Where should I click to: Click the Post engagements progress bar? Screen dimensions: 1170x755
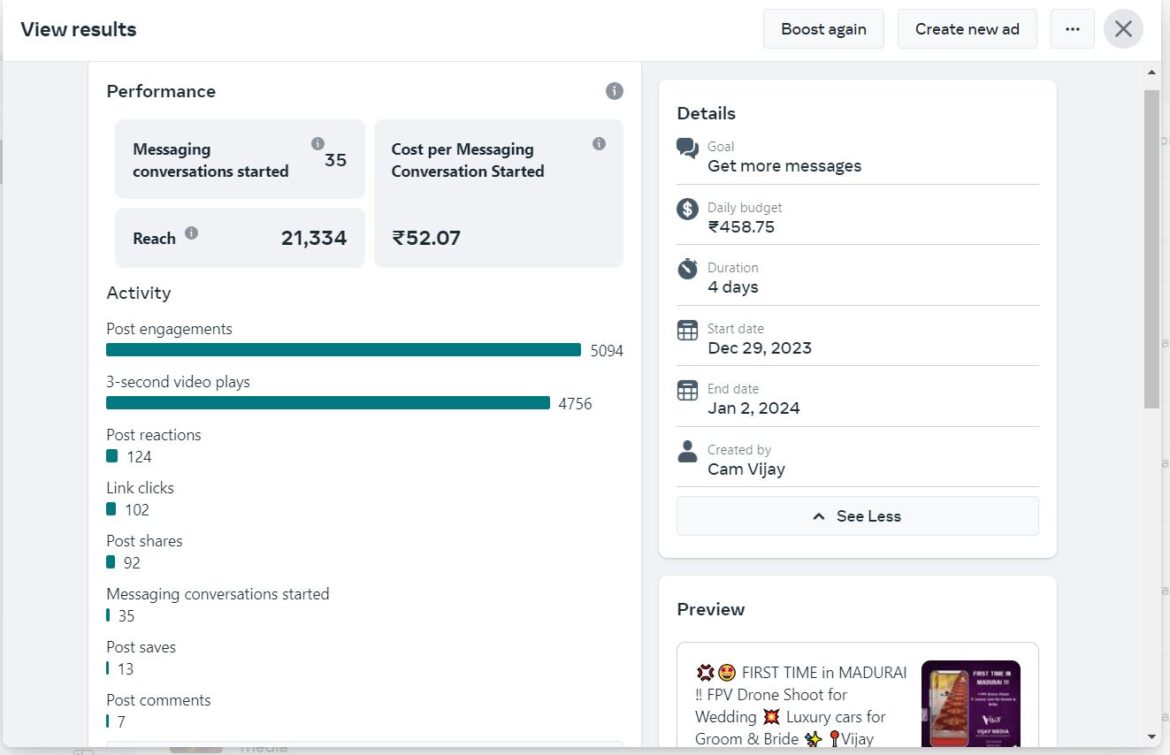[343, 350]
